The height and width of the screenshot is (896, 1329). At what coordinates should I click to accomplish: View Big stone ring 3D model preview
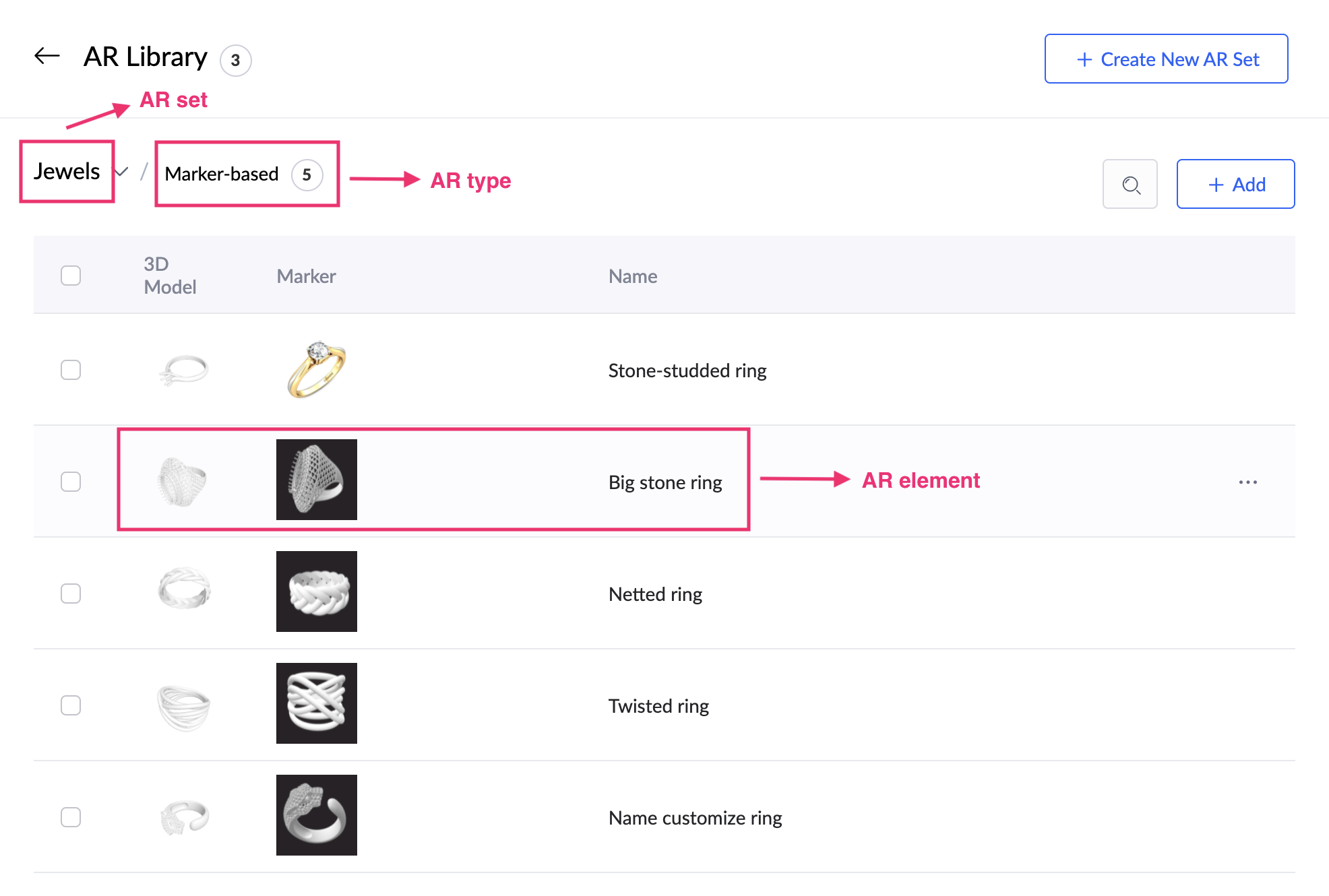[x=182, y=482]
